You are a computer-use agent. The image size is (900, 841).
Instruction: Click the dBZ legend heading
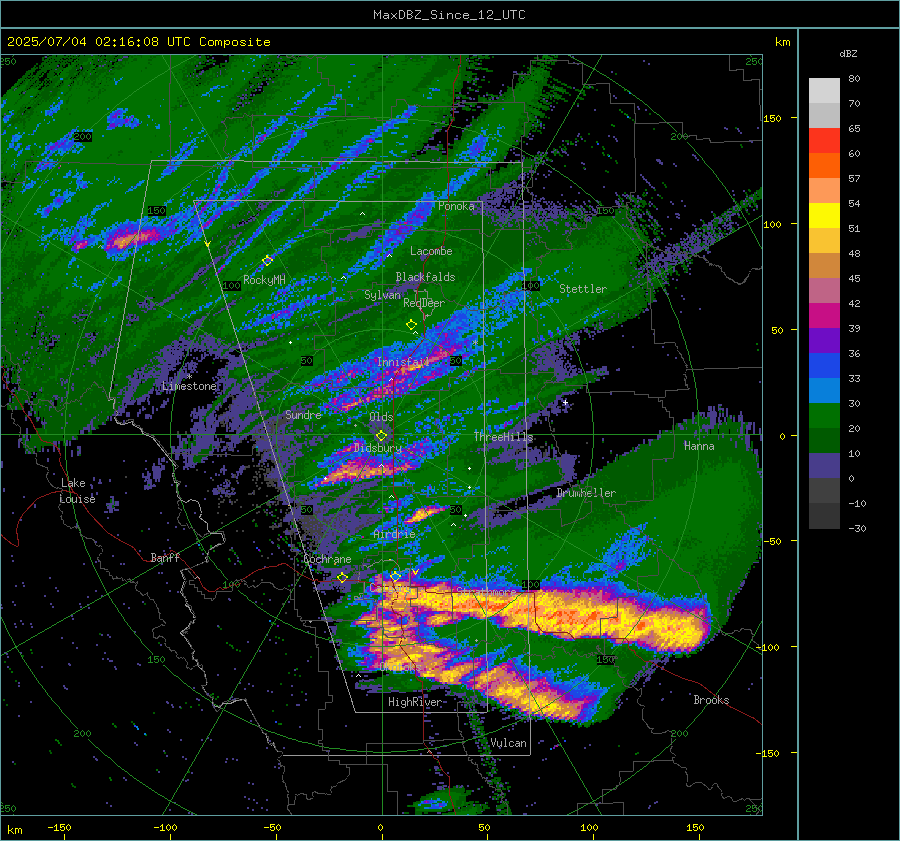pos(848,53)
